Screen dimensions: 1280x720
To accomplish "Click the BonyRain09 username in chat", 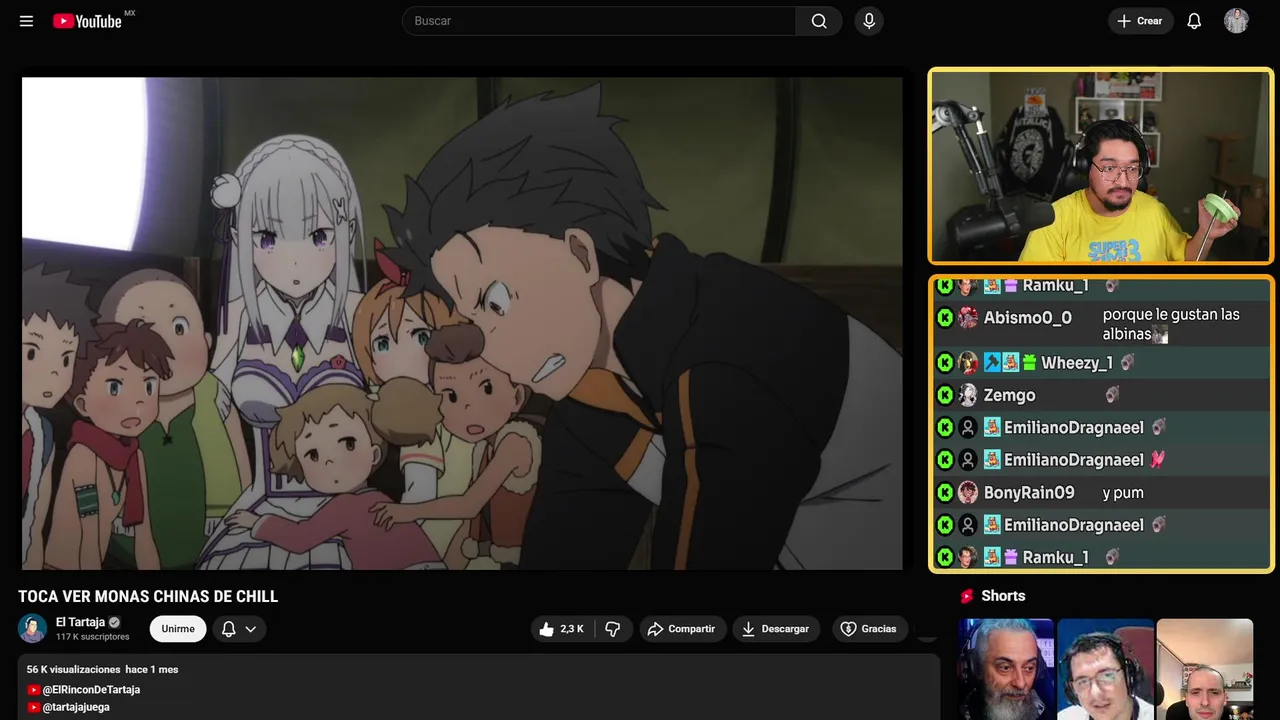I will click(x=1029, y=493).
